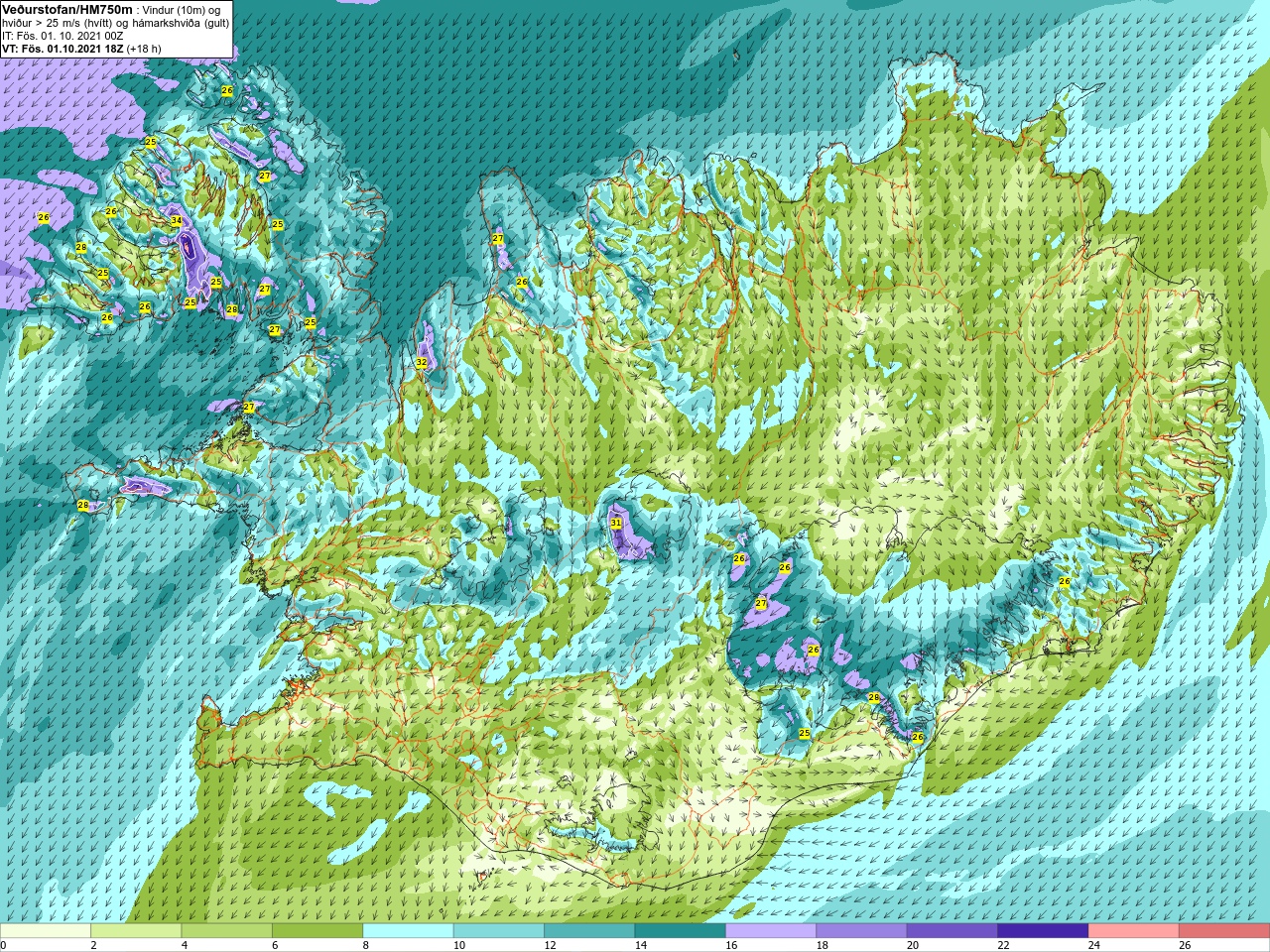Image resolution: width=1270 pixels, height=952 pixels.
Task: Click the legend scale label '2'
Action: (94, 945)
